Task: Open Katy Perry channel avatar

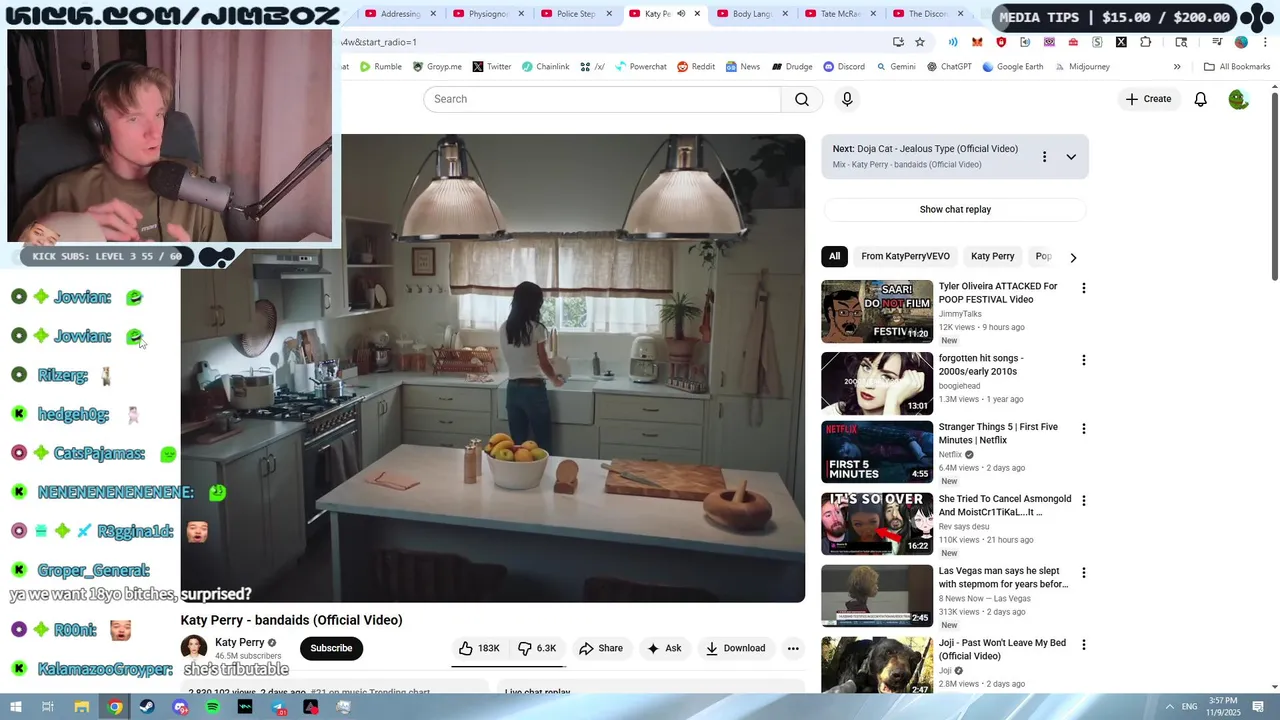Action: coord(194,648)
